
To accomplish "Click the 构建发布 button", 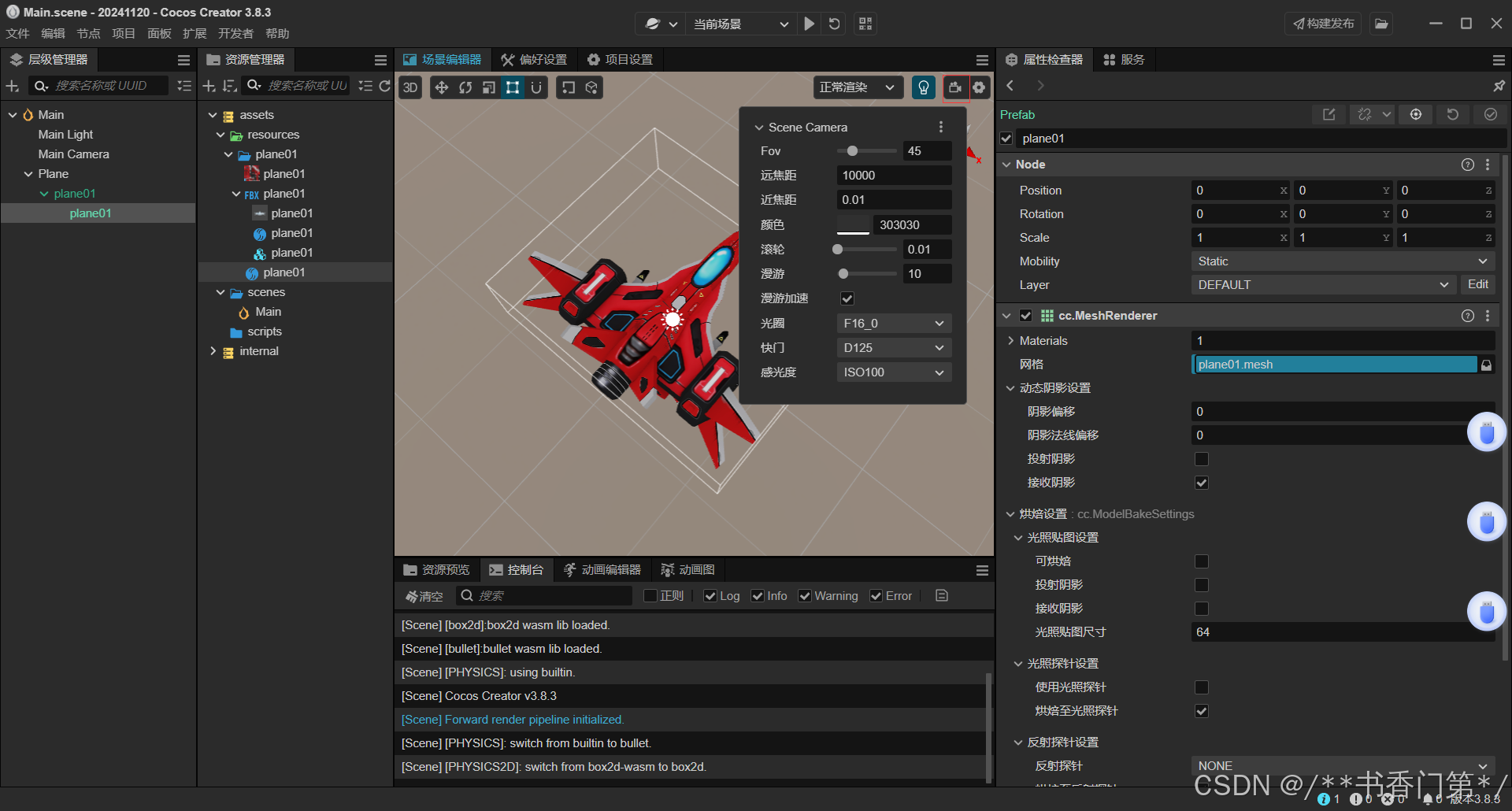I will [x=1323, y=24].
